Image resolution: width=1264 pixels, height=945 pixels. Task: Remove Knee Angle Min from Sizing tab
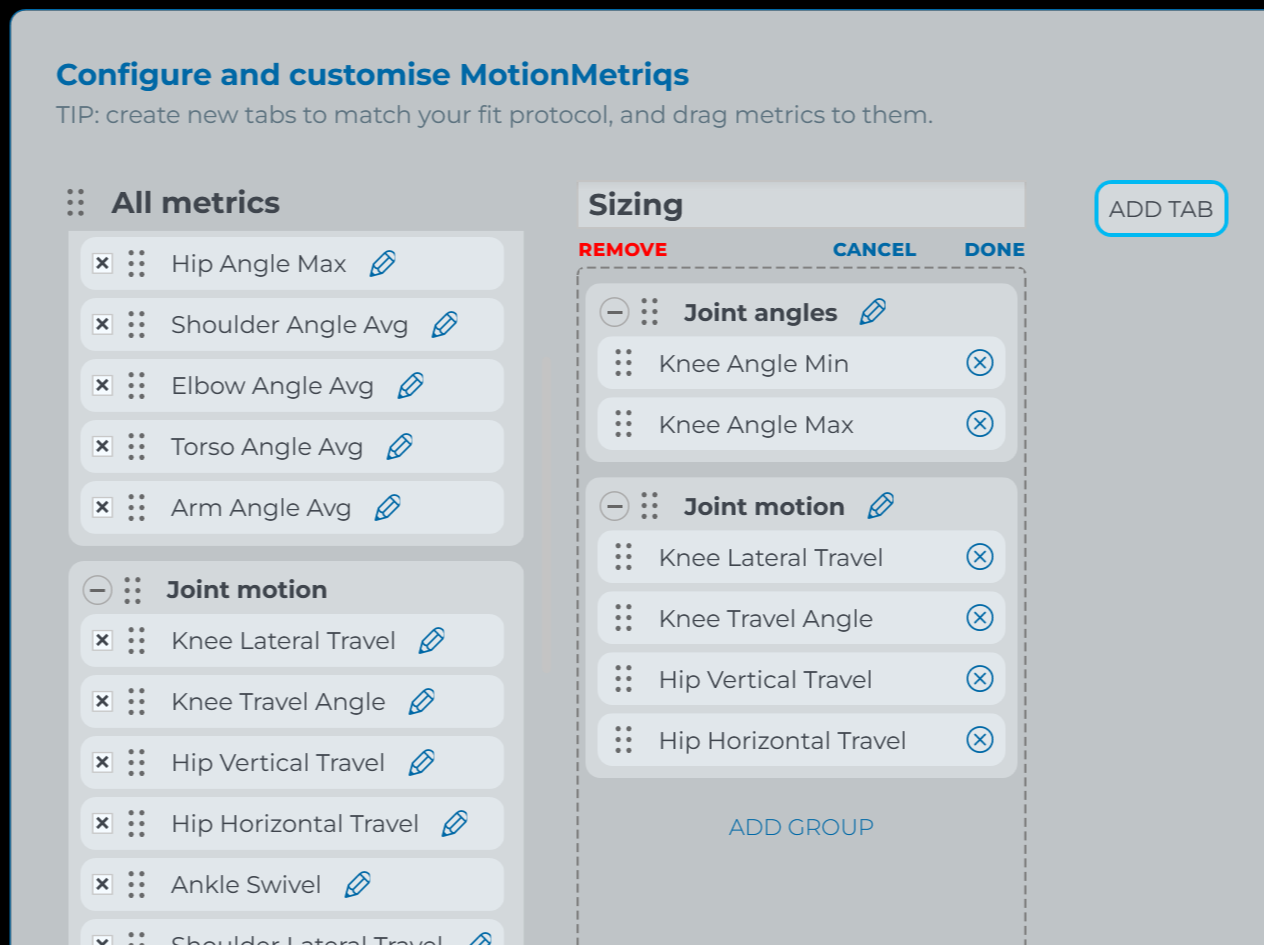pos(980,363)
